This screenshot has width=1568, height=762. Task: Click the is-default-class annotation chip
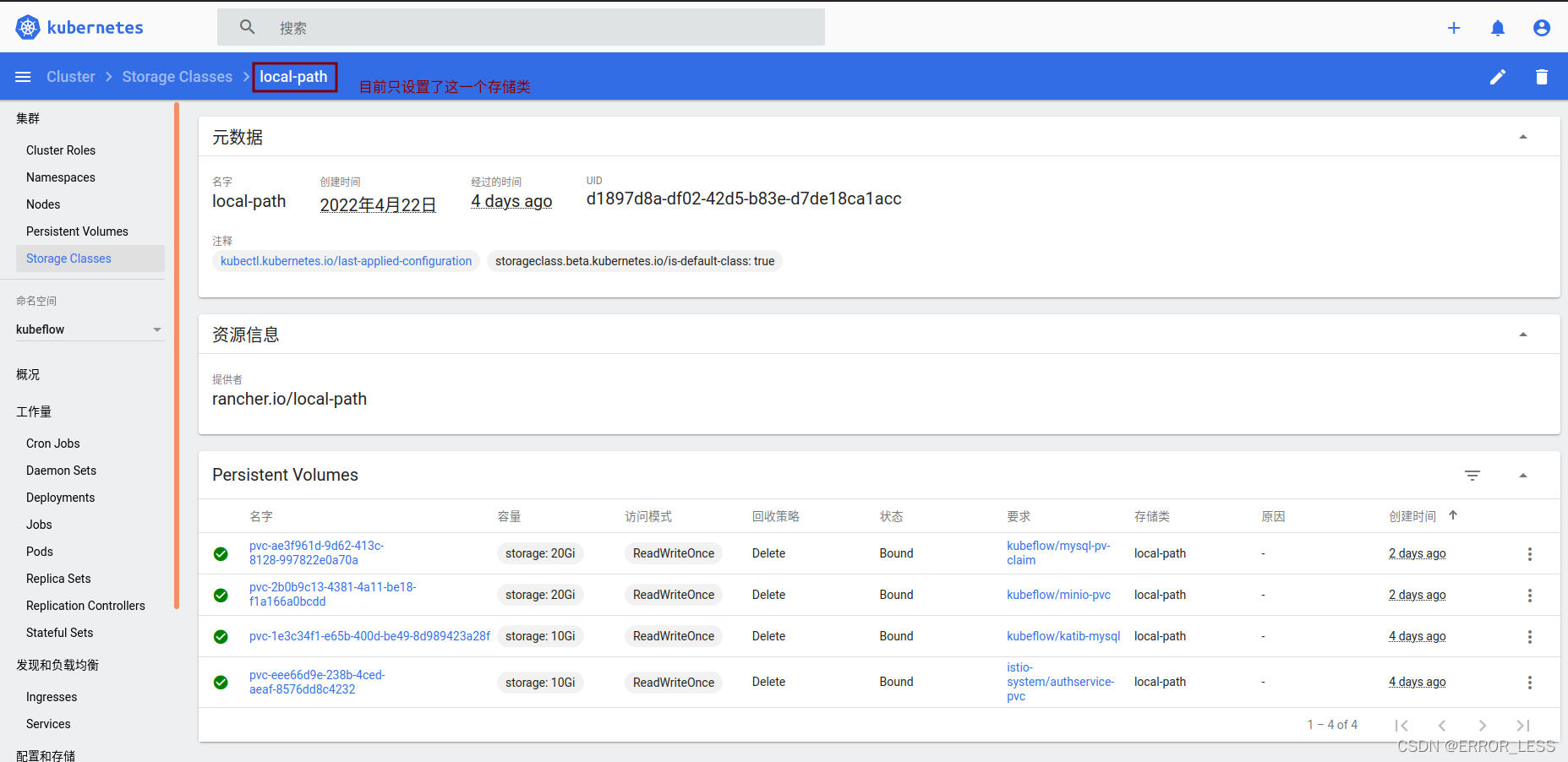click(x=635, y=261)
